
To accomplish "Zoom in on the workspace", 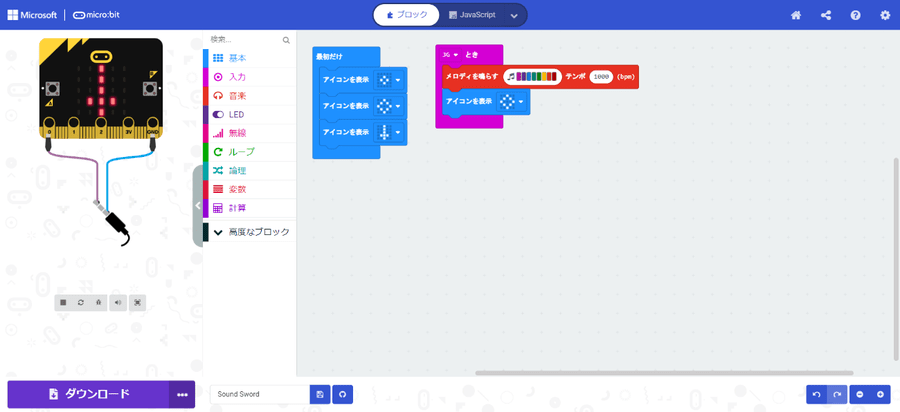I will (x=880, y=394).
